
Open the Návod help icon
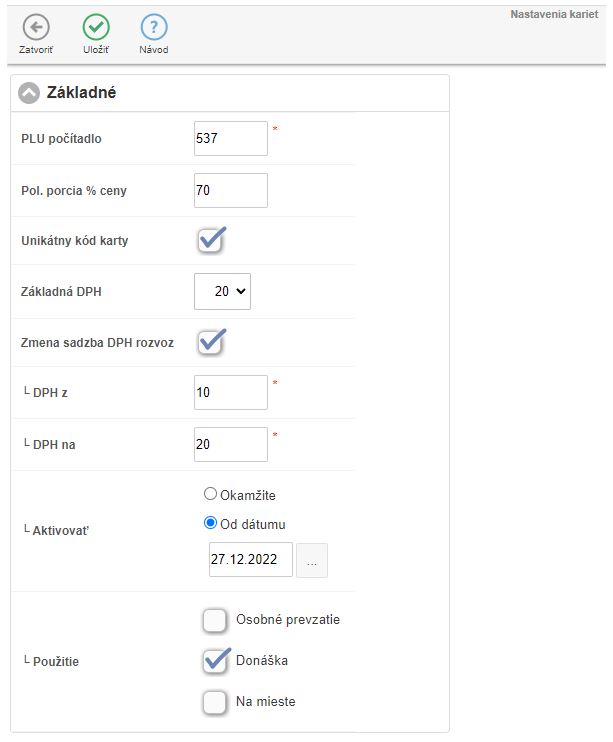(x=154, y=28)
